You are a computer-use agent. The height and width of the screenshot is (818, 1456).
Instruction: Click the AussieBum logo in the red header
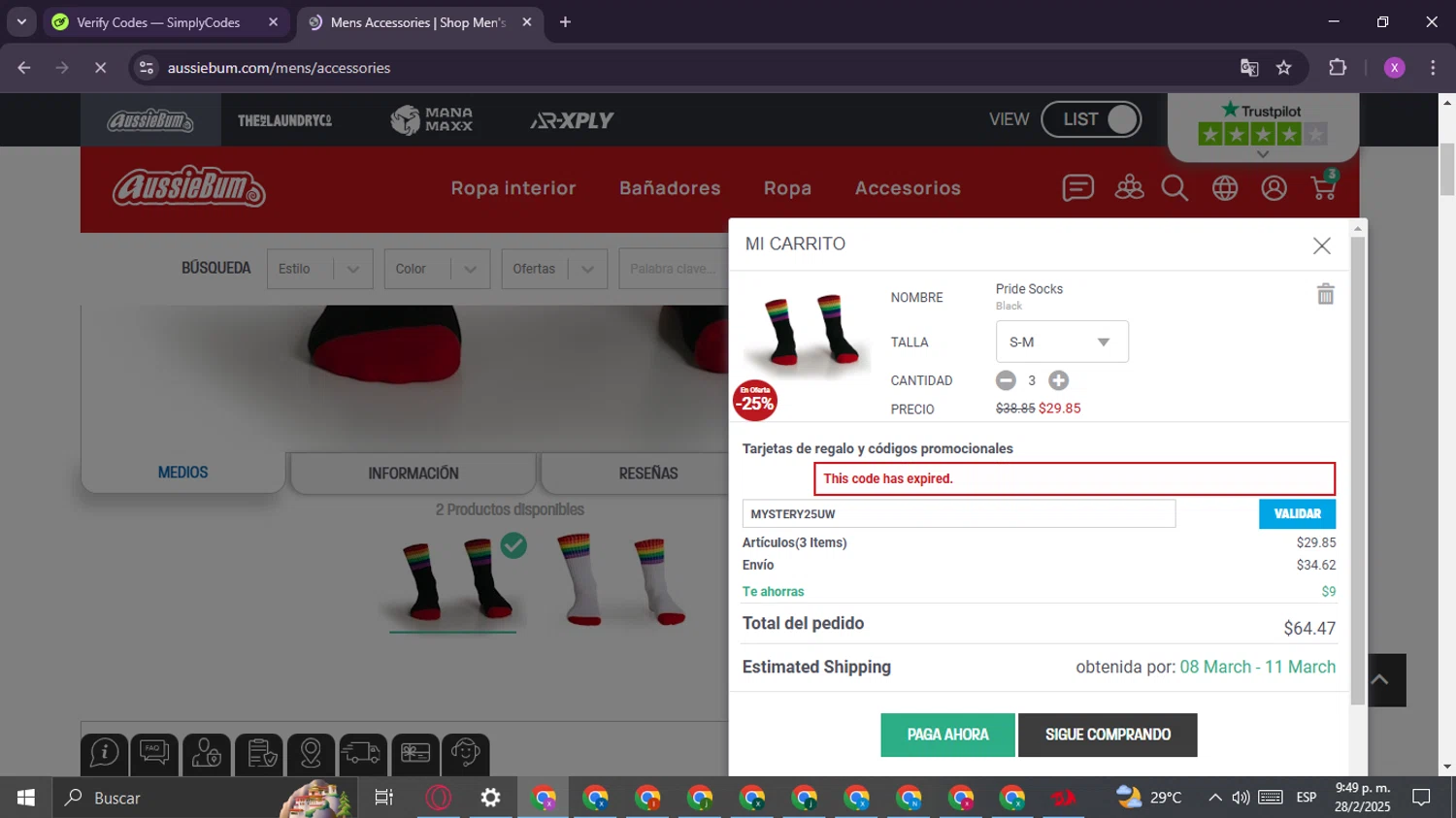pyautogui.click(x=189, y=187)
